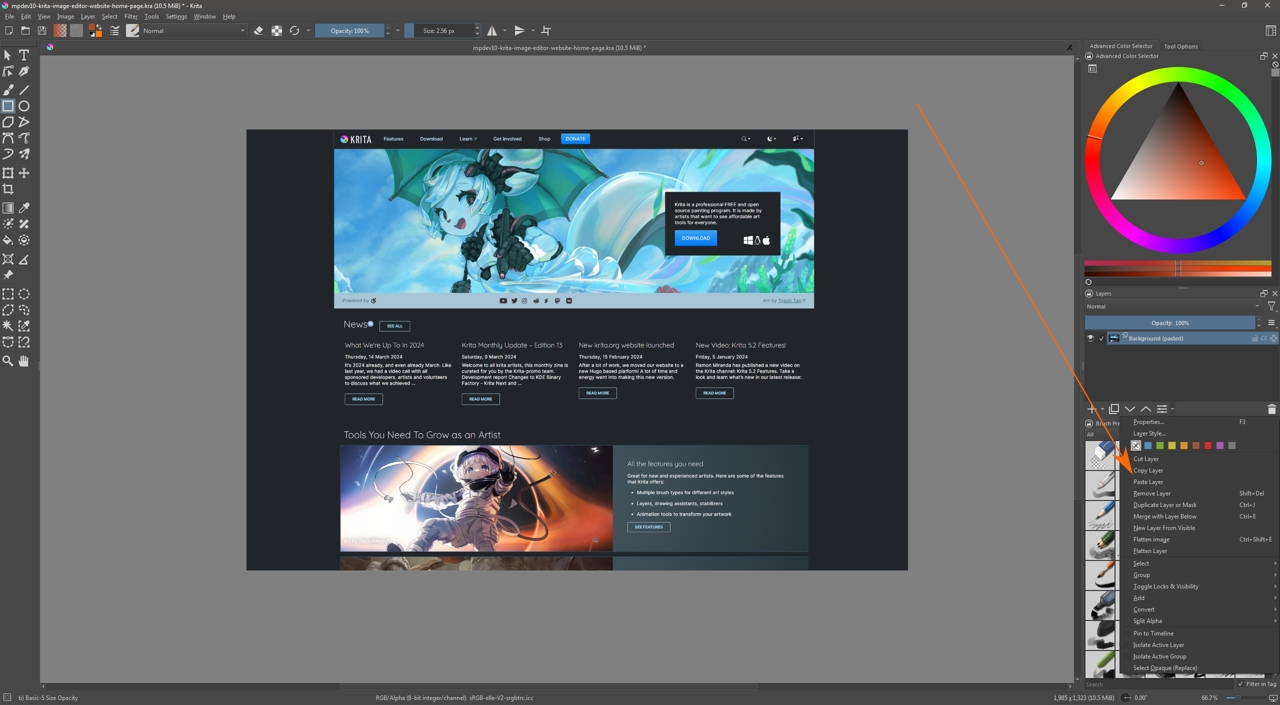The height and width of the screenshot is (705, 1280).
Task: Select the Text tool in toolbox
Action: pyautogui.click(x=24, y=56)
